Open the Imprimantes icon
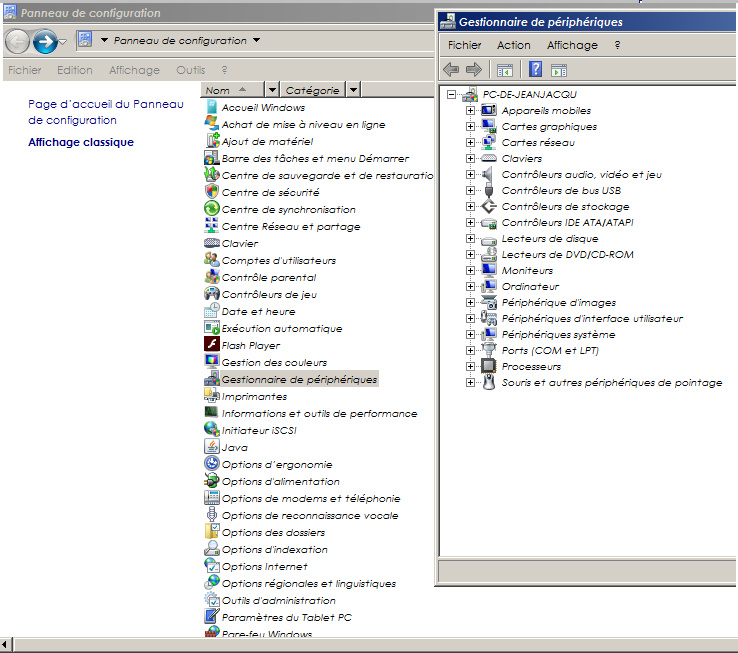This screenshot has width=738, height=653. click(x=212, y=396)
